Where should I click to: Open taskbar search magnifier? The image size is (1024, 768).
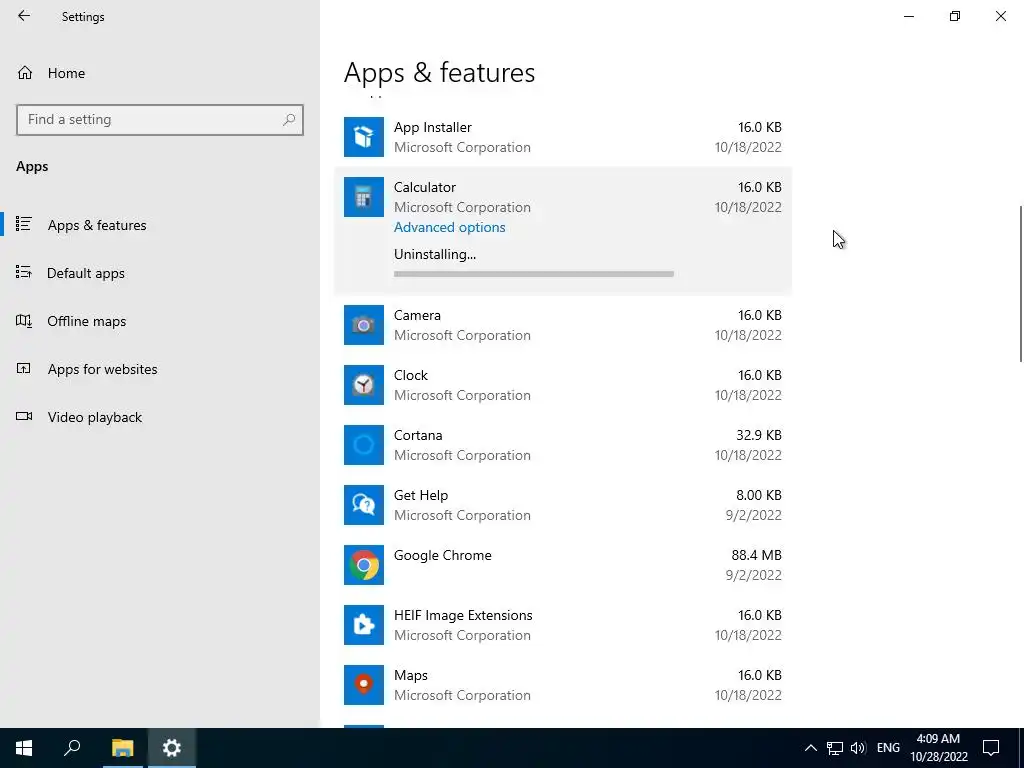click(x=72, y=748)
